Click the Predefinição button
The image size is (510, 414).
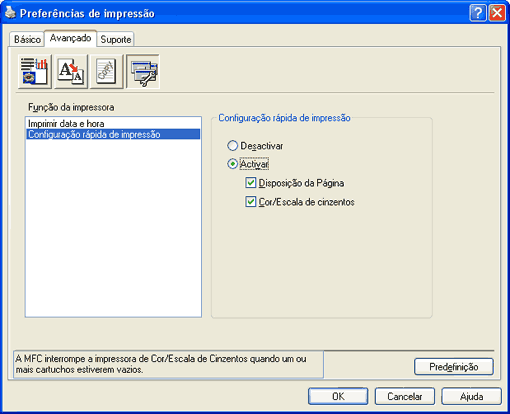[454, 367]
